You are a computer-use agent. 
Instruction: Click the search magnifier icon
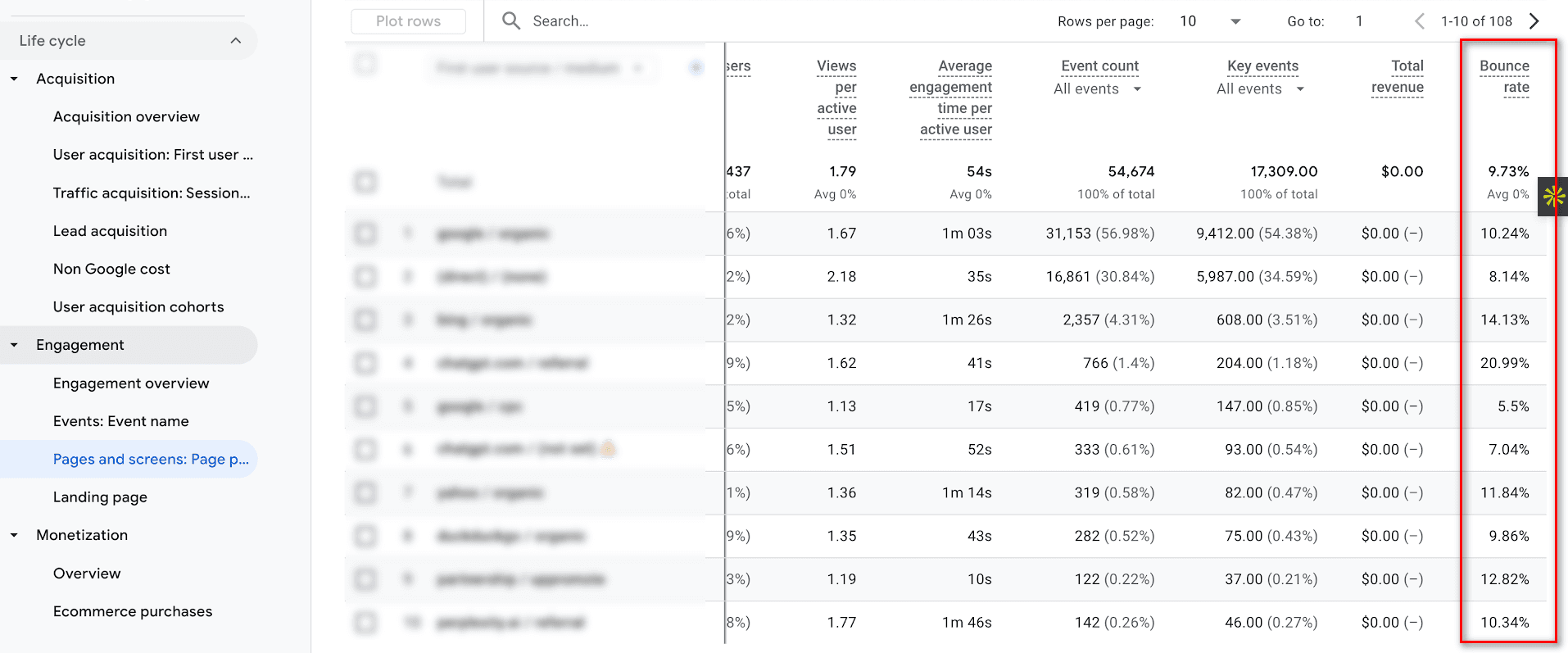click(x=511, y=20)
